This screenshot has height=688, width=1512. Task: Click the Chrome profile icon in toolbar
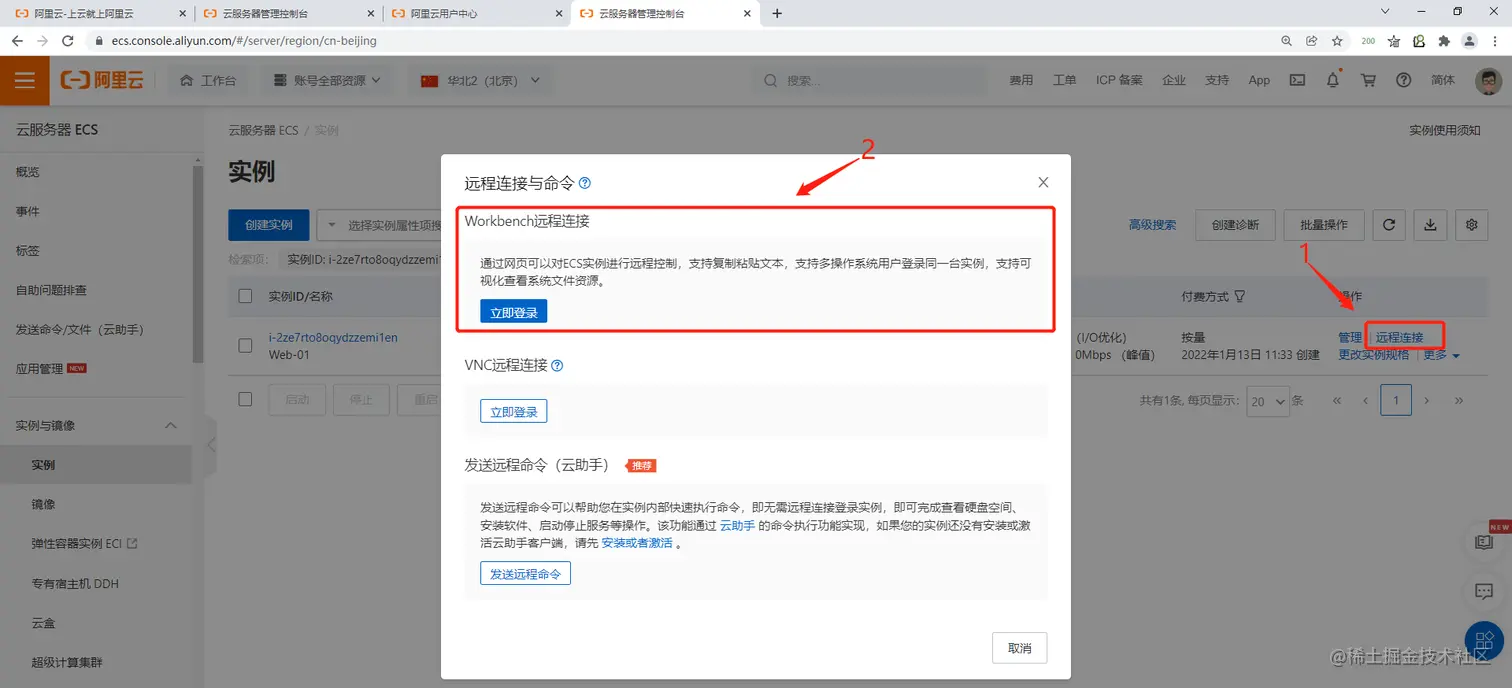1469,41
